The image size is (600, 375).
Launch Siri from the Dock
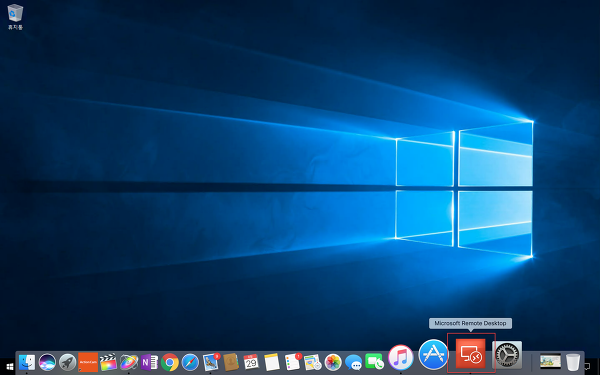[47, 362]
